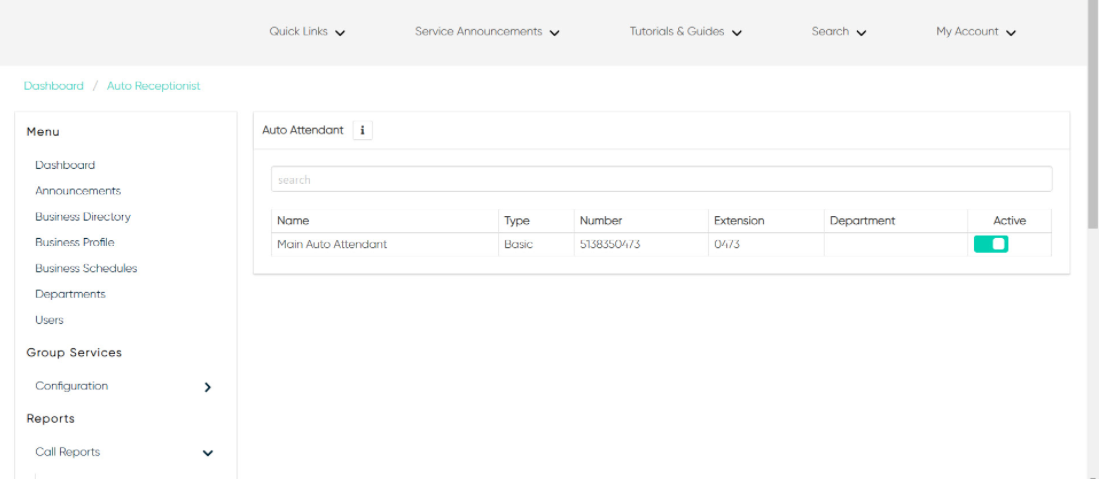1100x479 pixels.
Task: Go to Dashboard breadcrumb link
Action: coord(53,86)
